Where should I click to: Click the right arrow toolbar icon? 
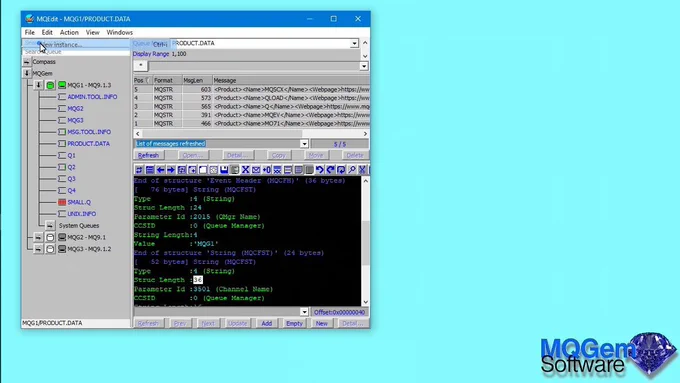coord(171,170)
